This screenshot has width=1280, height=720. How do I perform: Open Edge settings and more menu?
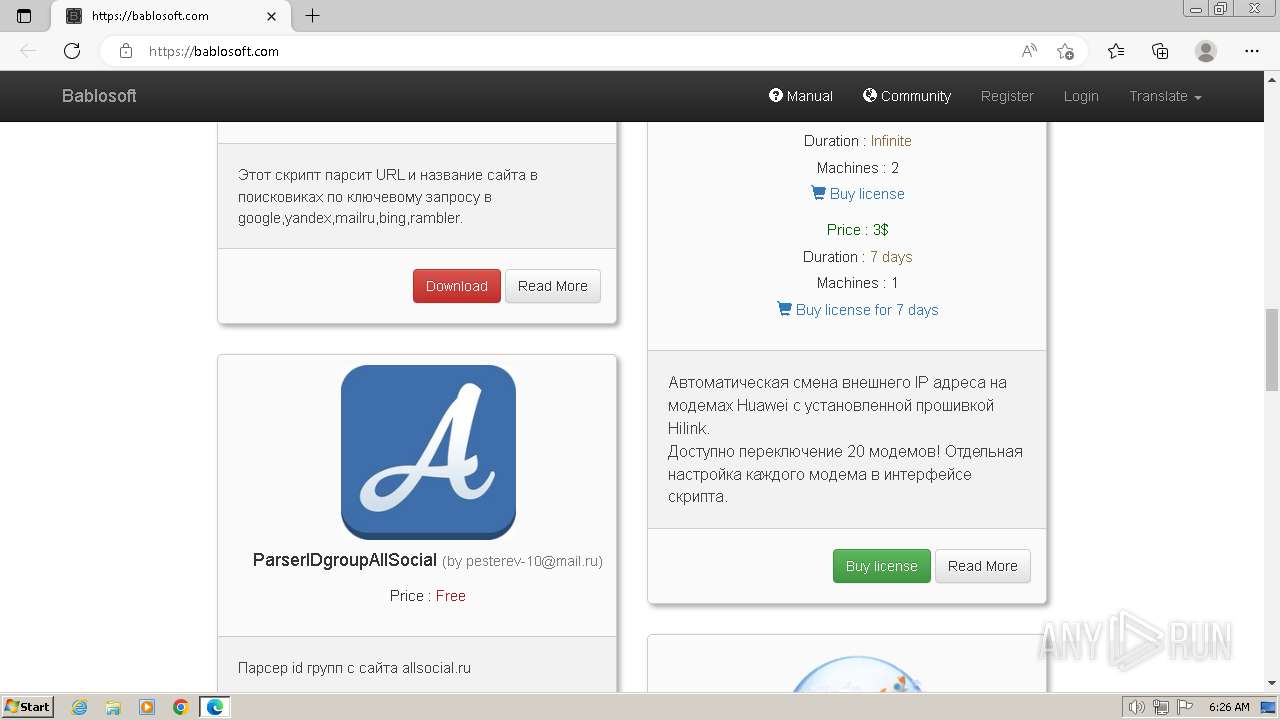(x=1252, y=51)
